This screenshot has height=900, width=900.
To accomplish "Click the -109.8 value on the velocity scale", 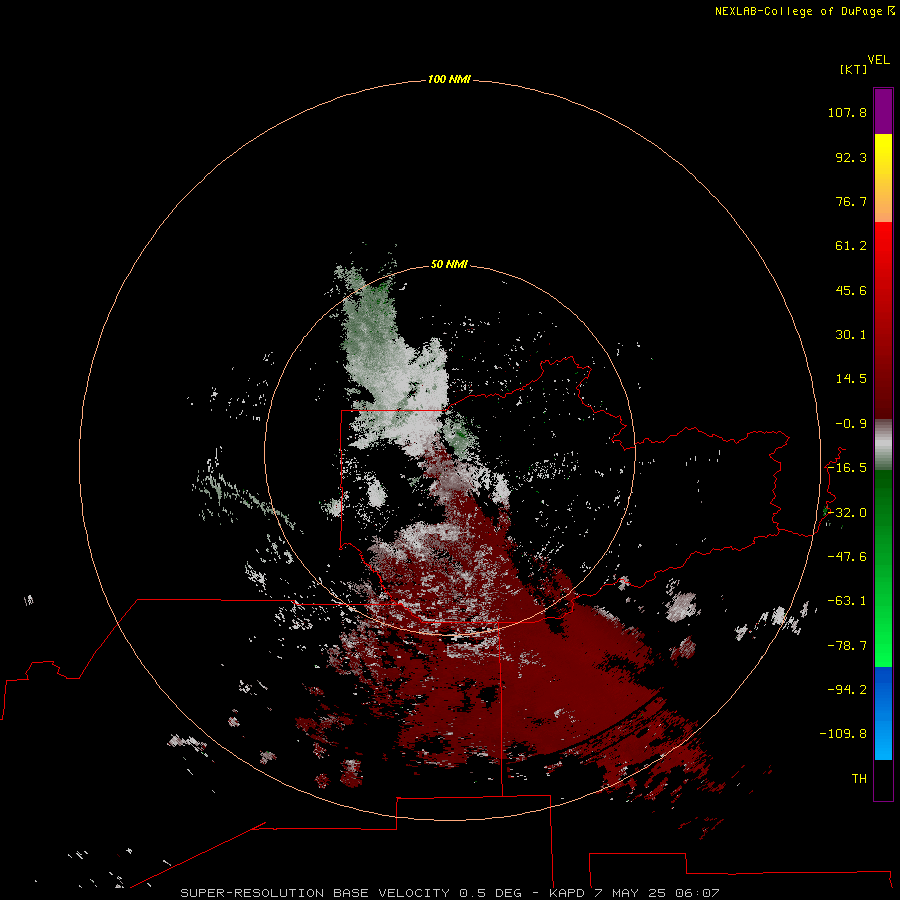I will pyautogui.click(x=843, y=734).
